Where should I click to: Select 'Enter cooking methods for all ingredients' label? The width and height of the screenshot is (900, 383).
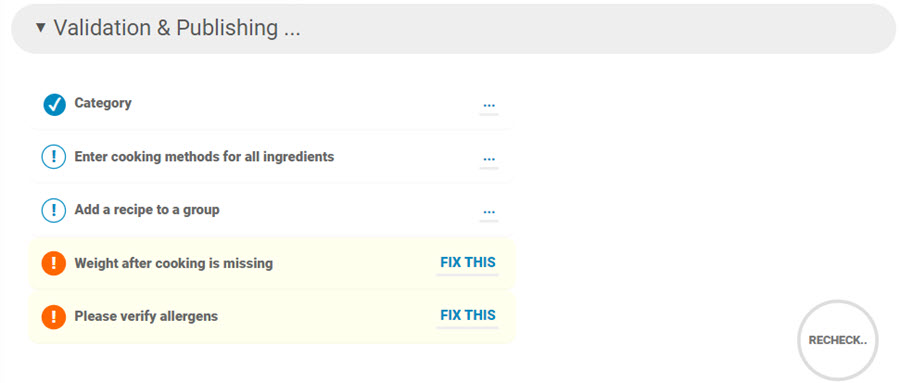[x=204, y=156]
